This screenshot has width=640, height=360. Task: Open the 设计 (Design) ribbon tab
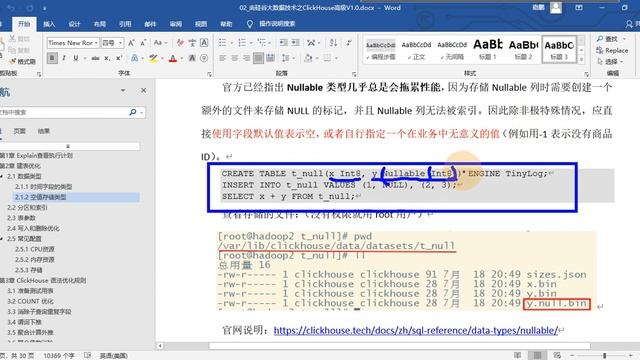click(x=74, y=24)
